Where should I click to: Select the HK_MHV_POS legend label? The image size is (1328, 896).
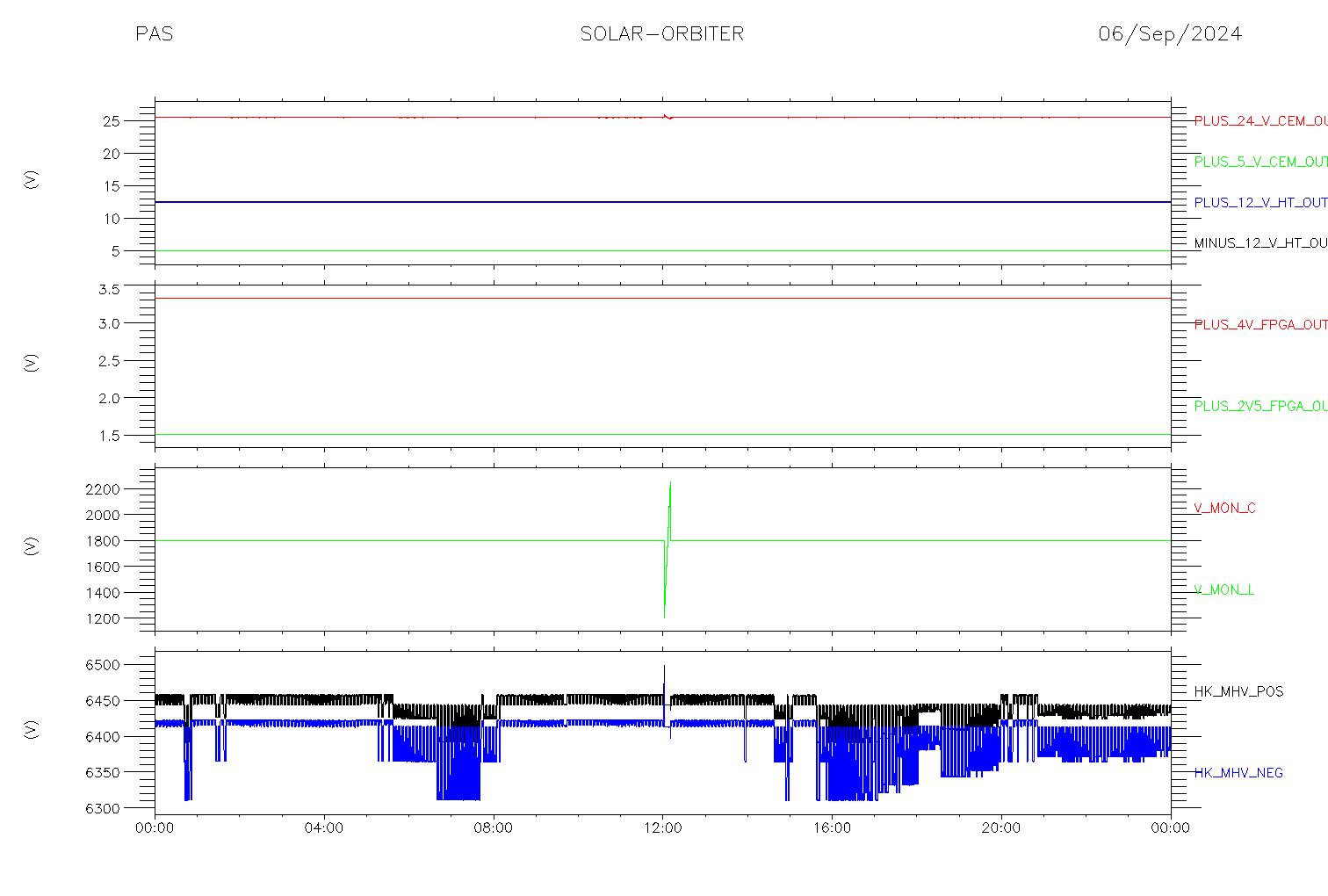pyautogui.click(x=1238, y=692)
